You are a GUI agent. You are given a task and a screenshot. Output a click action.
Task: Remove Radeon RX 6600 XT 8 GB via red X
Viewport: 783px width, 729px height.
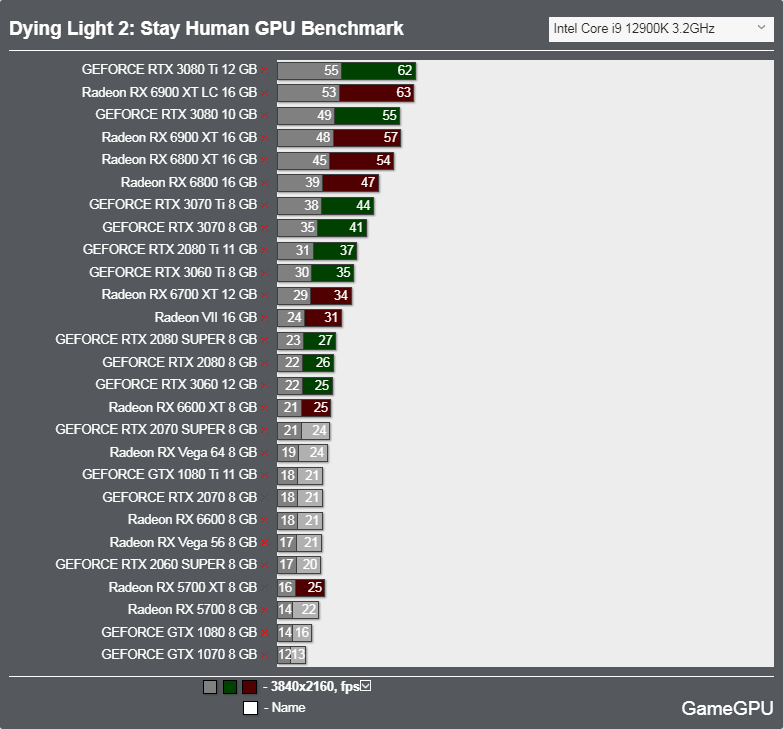click(265, 408)
